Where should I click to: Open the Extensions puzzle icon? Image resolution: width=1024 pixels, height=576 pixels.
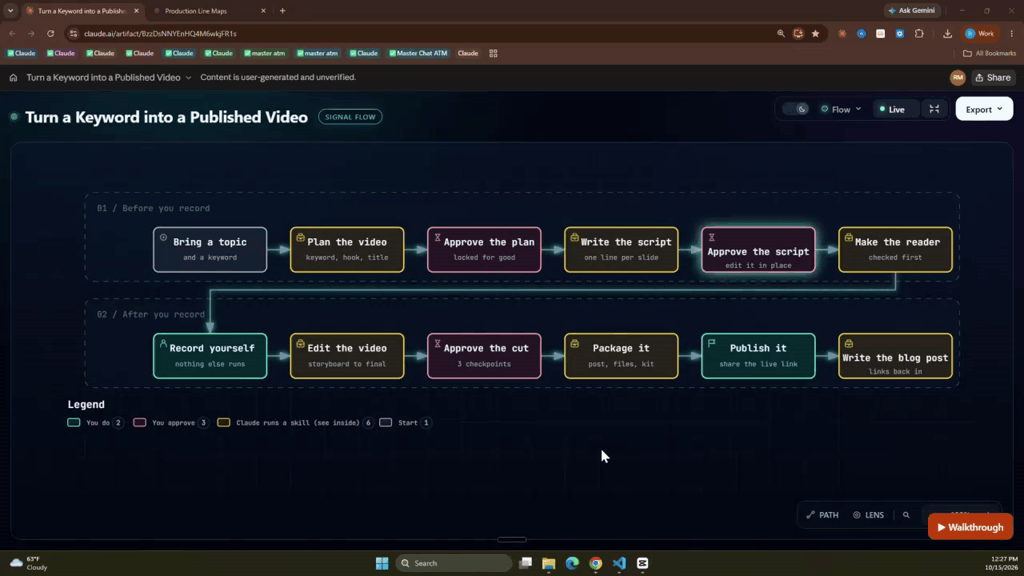tap(919, 33)
